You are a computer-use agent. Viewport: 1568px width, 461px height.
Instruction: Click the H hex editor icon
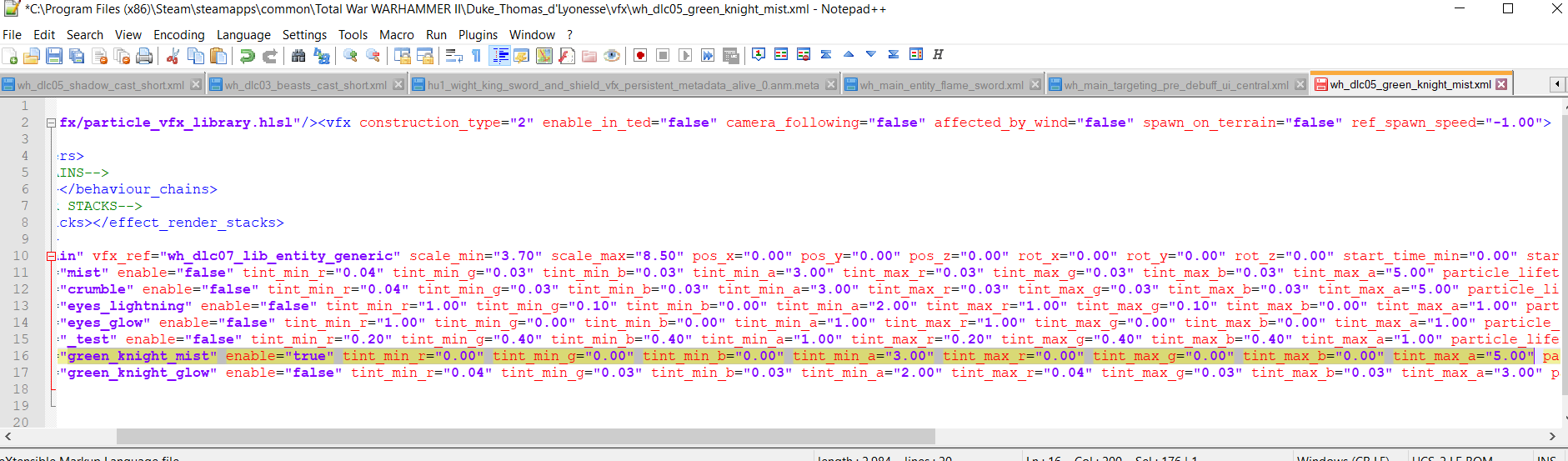click(938, 54)
